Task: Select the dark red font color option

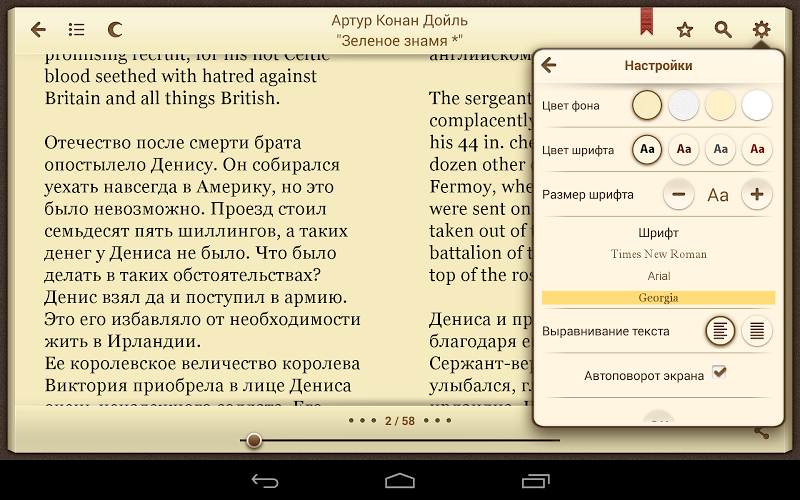Action: pos(757,149)
